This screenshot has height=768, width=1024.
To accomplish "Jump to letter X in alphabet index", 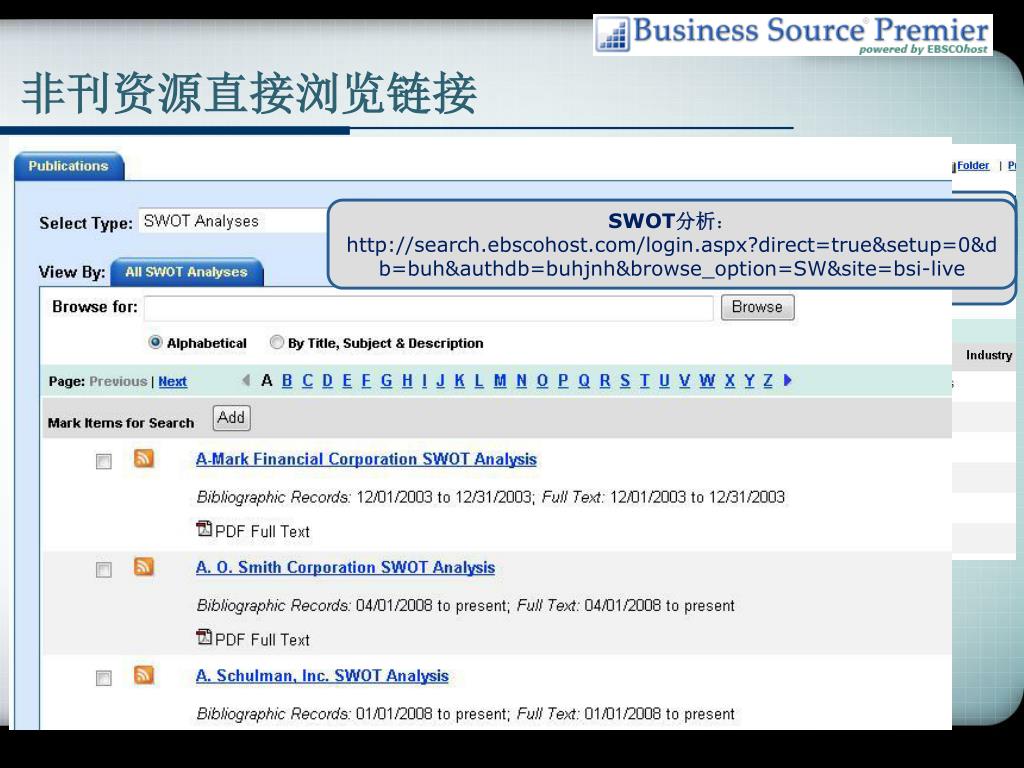I will coord(729,381).
